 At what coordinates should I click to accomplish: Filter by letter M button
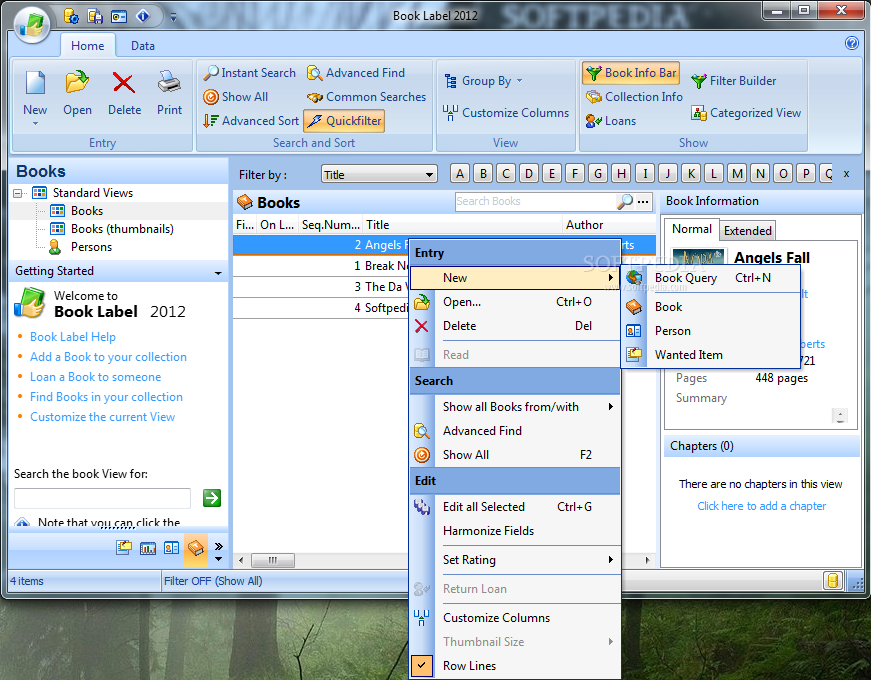(x=737, y=174)
